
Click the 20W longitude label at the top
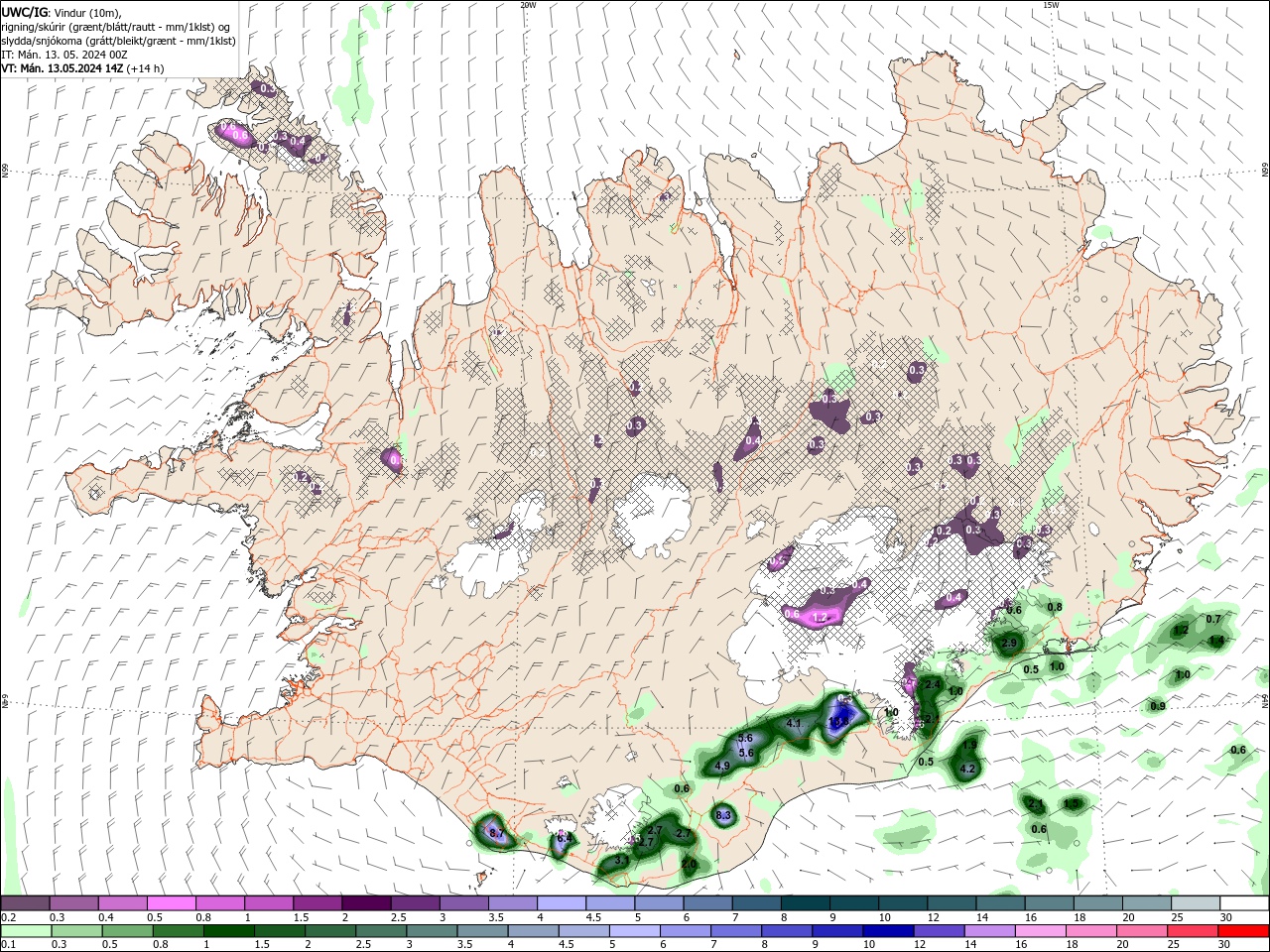(x=528, y=5)
